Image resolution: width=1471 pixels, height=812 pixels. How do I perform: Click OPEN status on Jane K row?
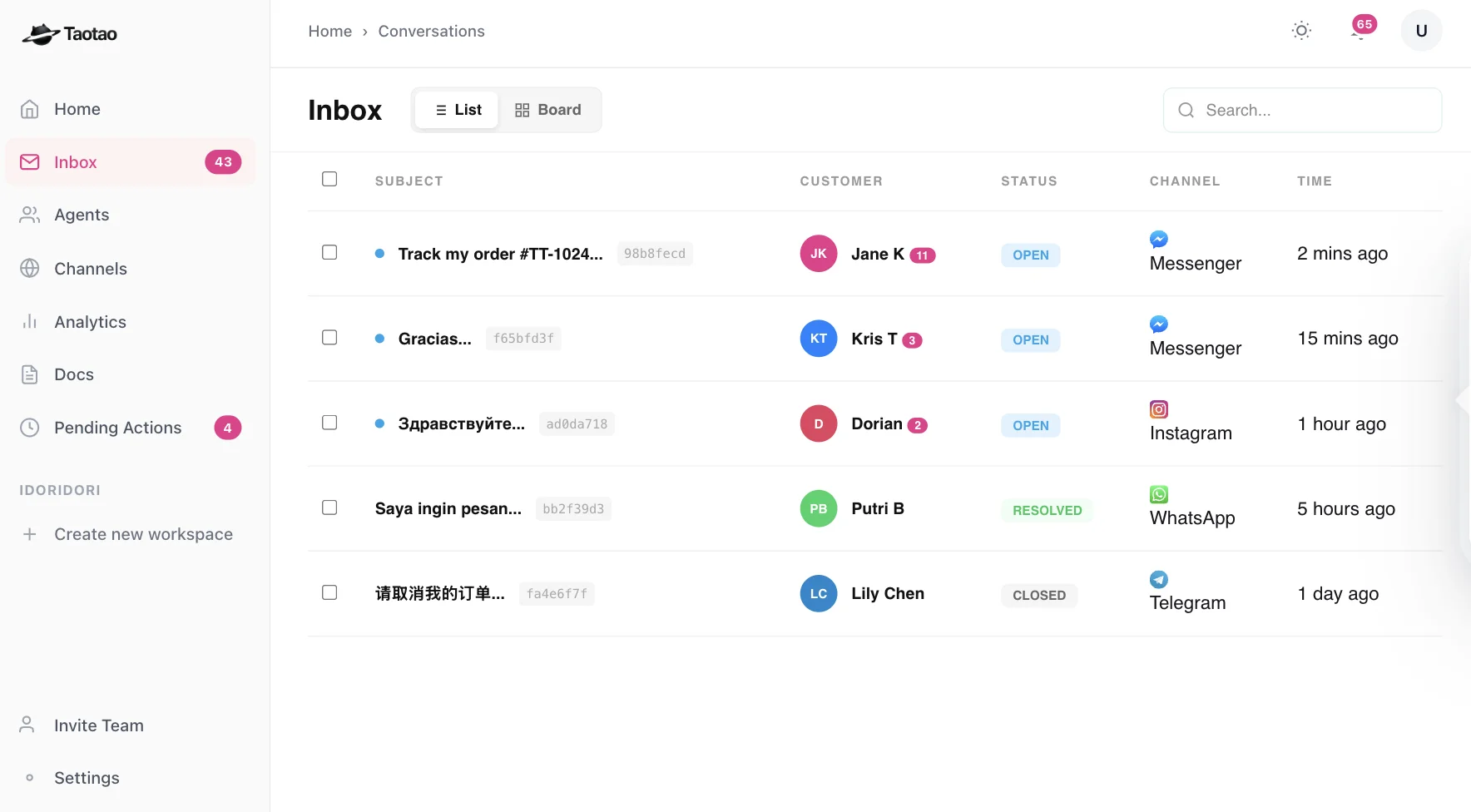point(1030,255)
